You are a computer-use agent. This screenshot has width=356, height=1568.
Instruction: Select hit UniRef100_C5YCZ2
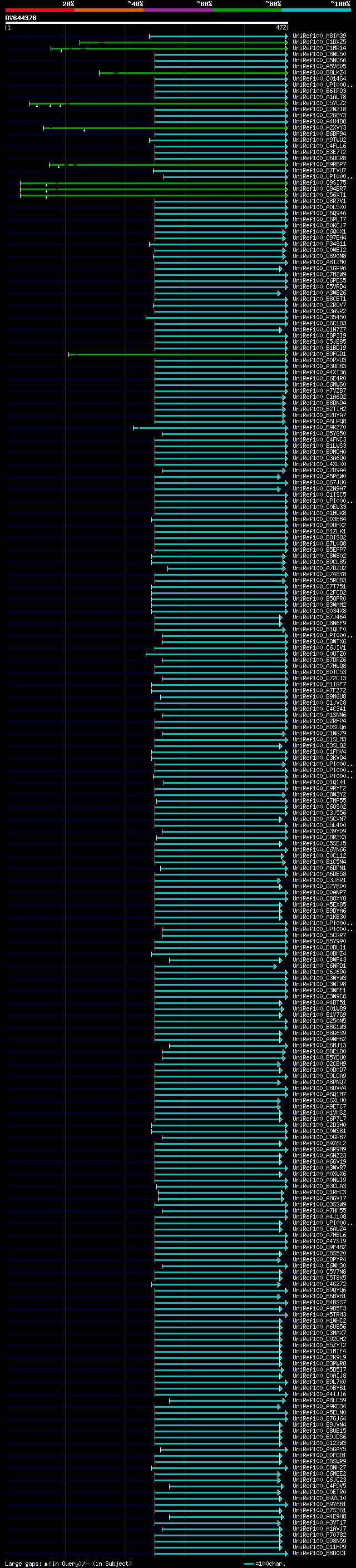[x=319, y=103]
